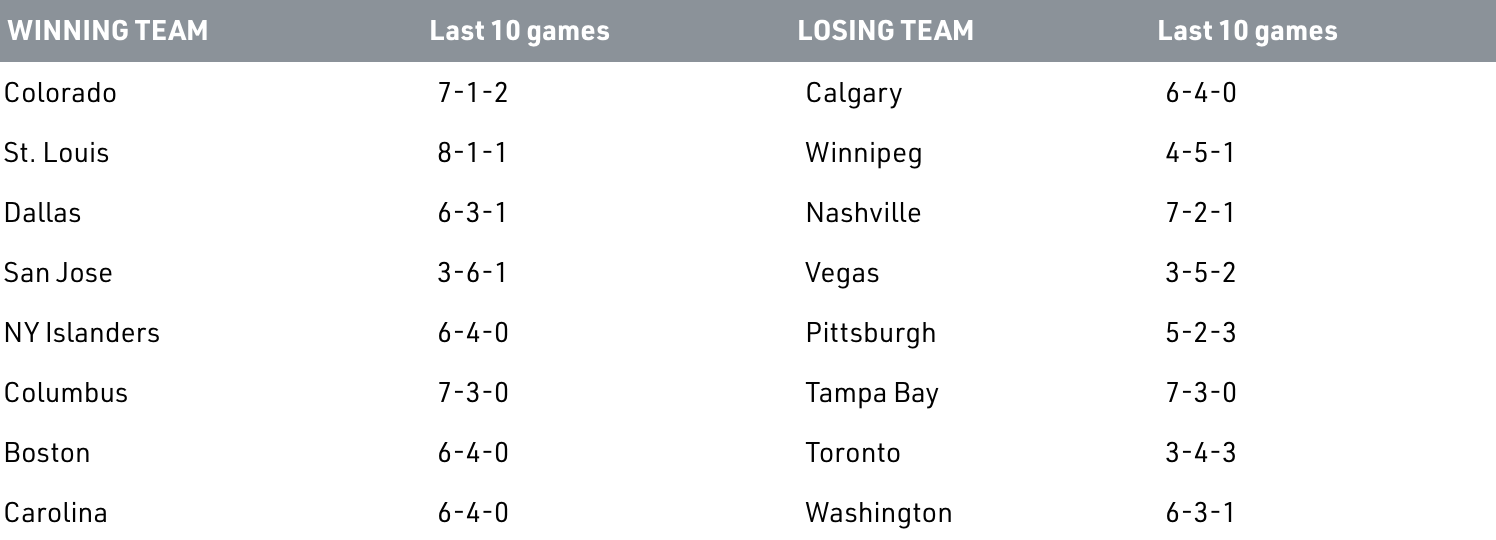The width and height of the screenshot is (1496, 540).
Task: Click the Nashville losing team cell
Action: click(x=864, y=213)
